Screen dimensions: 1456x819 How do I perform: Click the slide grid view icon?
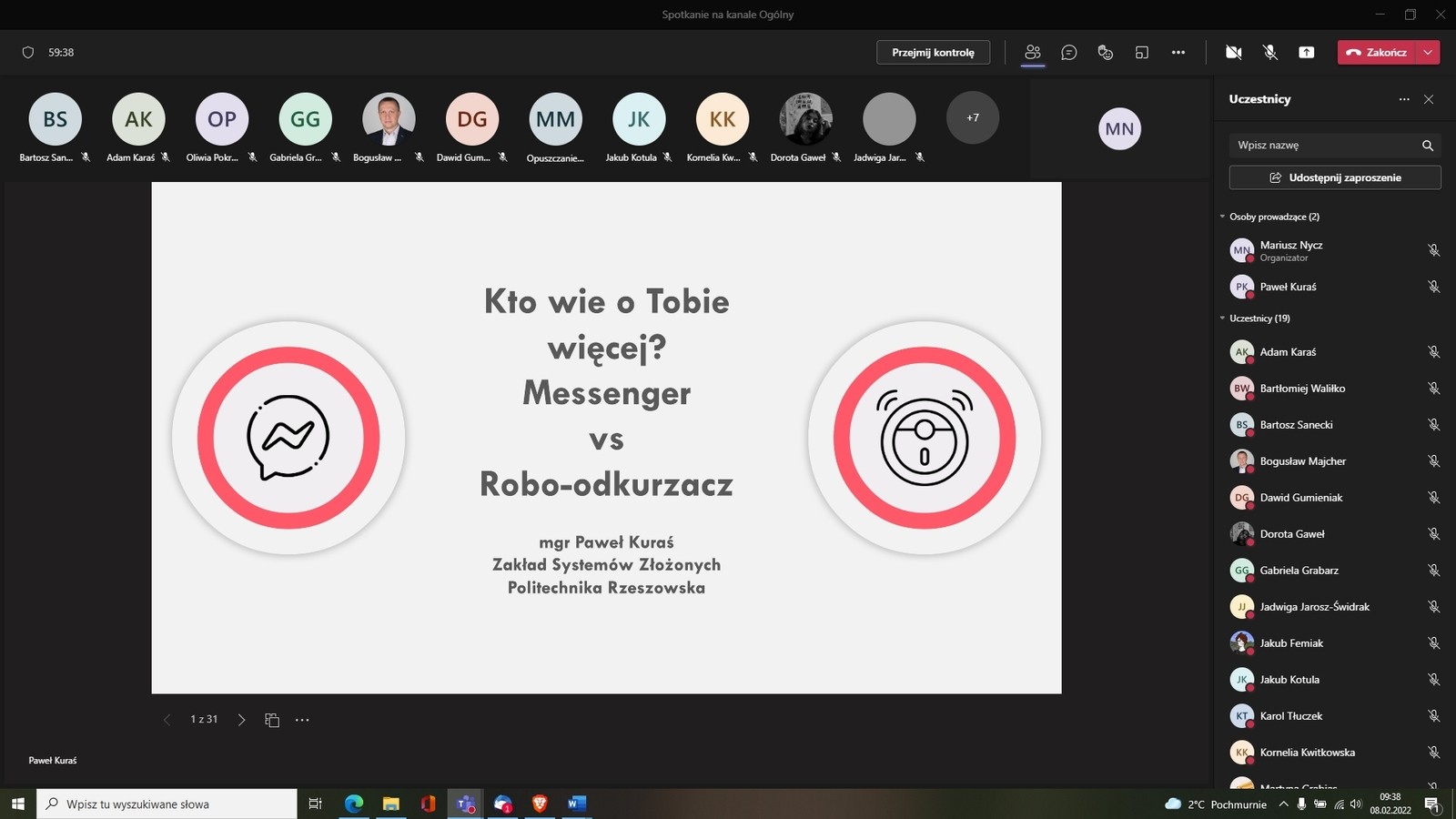pos(272,720)
